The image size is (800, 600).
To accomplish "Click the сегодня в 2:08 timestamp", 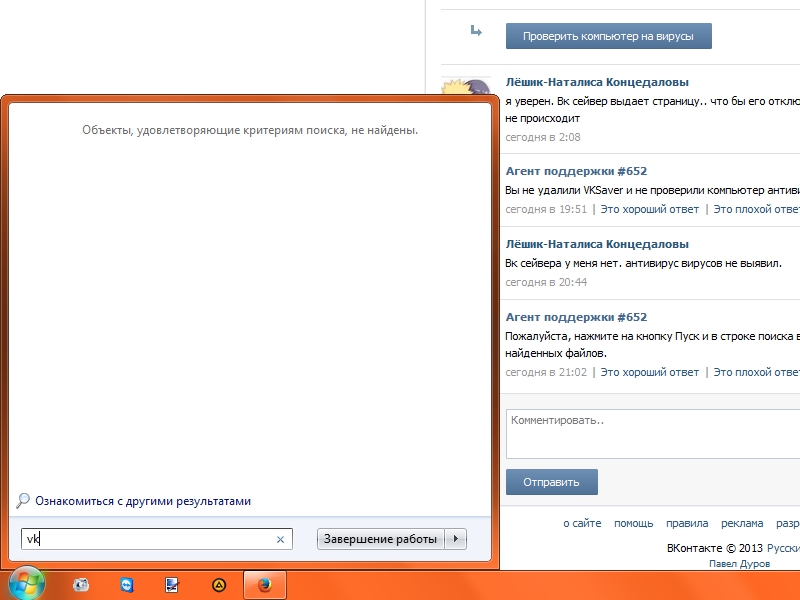I will [x=543, y=137].
